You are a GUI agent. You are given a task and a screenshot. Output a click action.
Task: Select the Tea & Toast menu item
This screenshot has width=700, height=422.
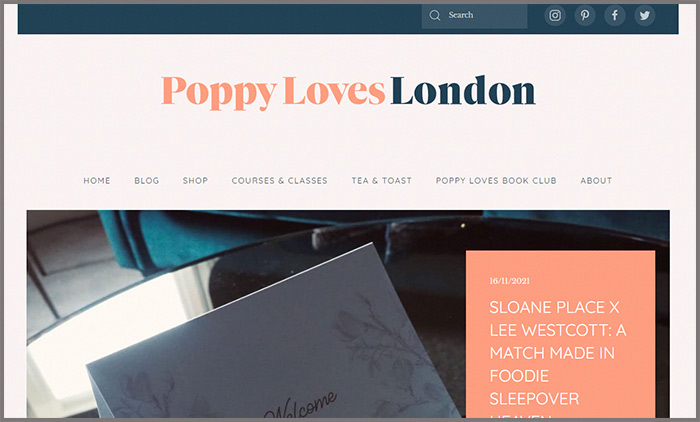pos(381,180)
